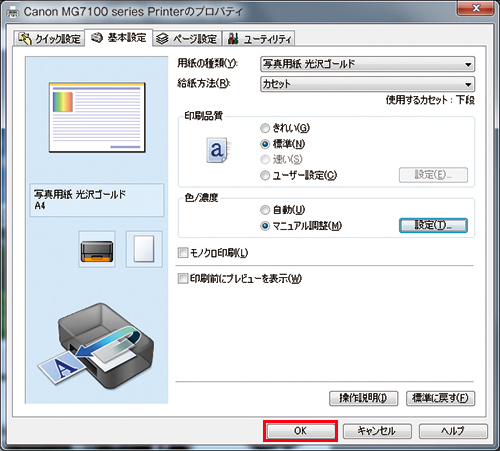Click the 写真用紙 光沢ゴールド A4 media label

point(97,200)
